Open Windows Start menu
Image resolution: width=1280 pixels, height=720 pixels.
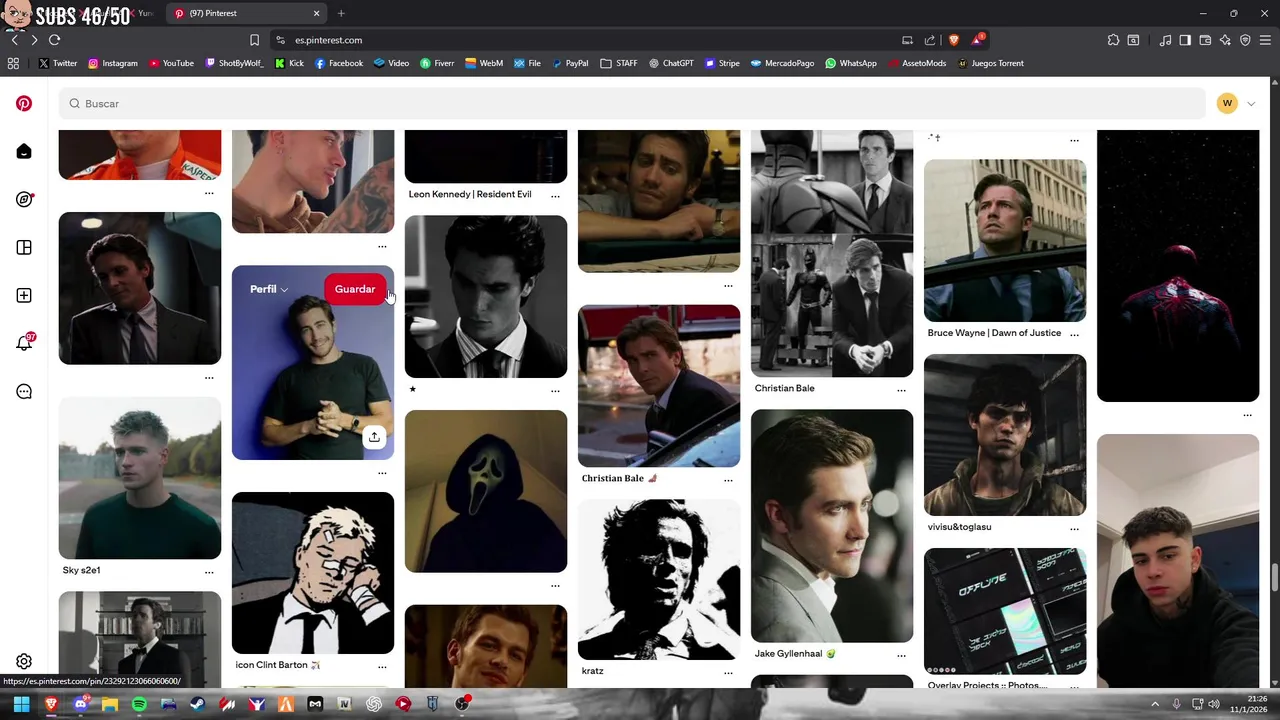[x=21, y=704]
